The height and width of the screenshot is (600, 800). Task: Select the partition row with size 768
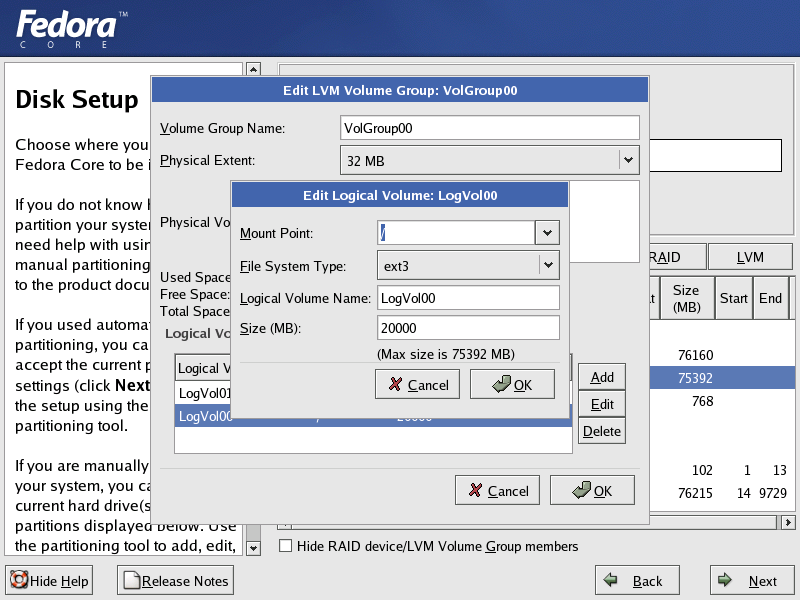point(722,401)
